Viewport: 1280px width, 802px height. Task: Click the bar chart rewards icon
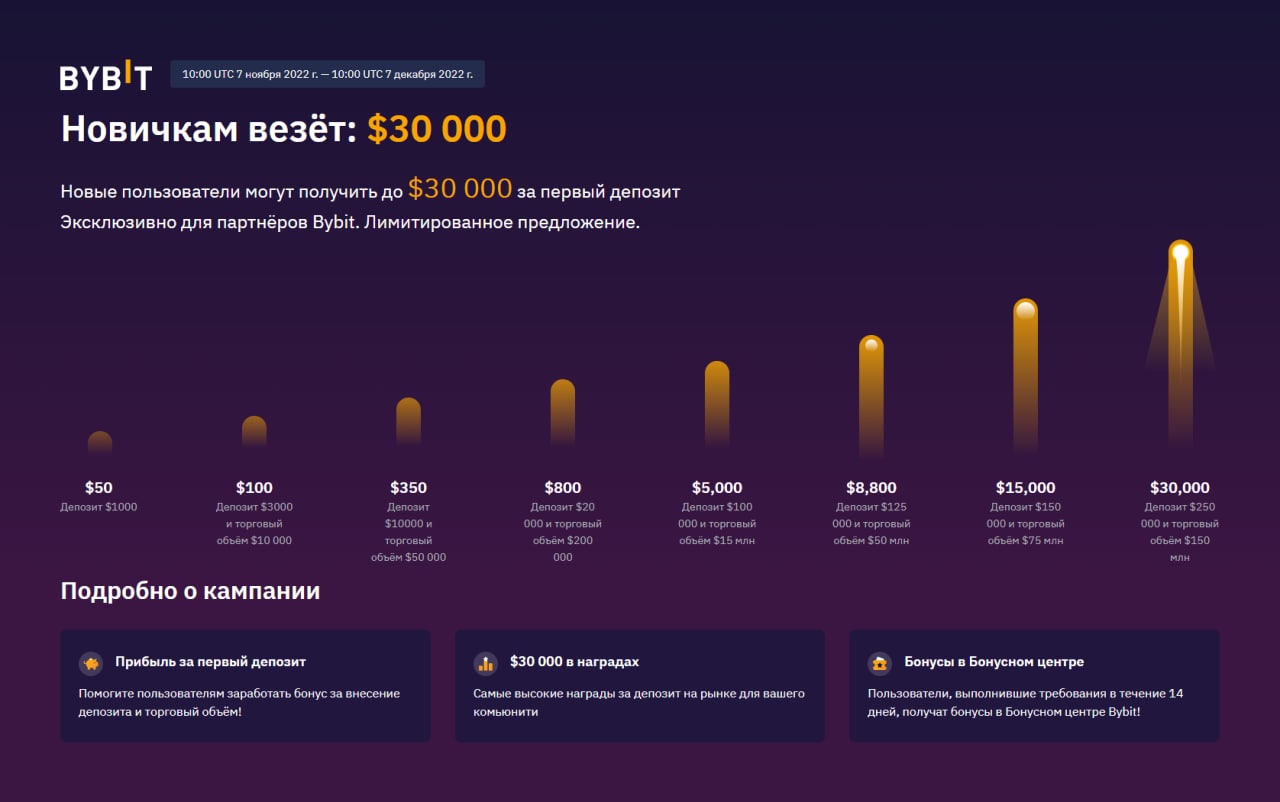pyautogui.click(x=486, y=663)
